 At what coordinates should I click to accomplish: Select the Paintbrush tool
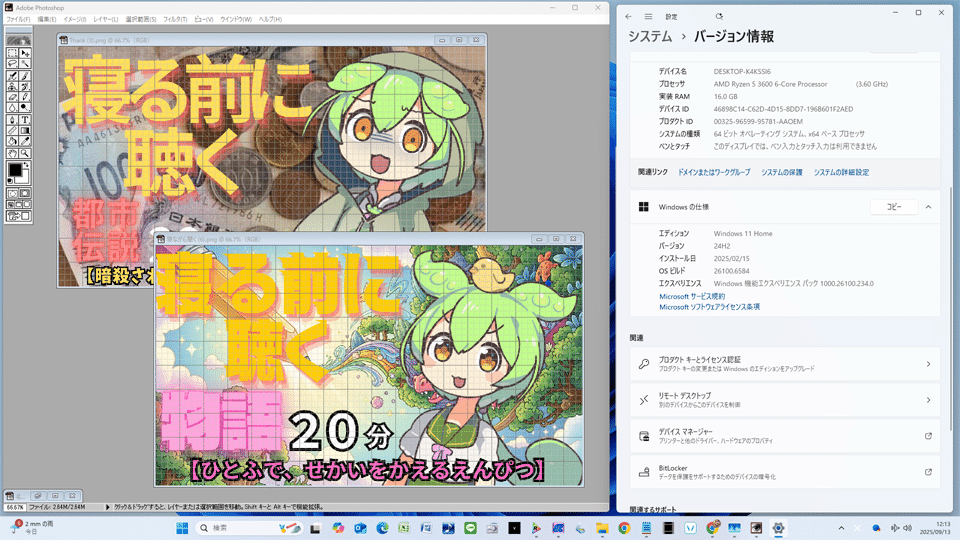(x=25, y=76)
